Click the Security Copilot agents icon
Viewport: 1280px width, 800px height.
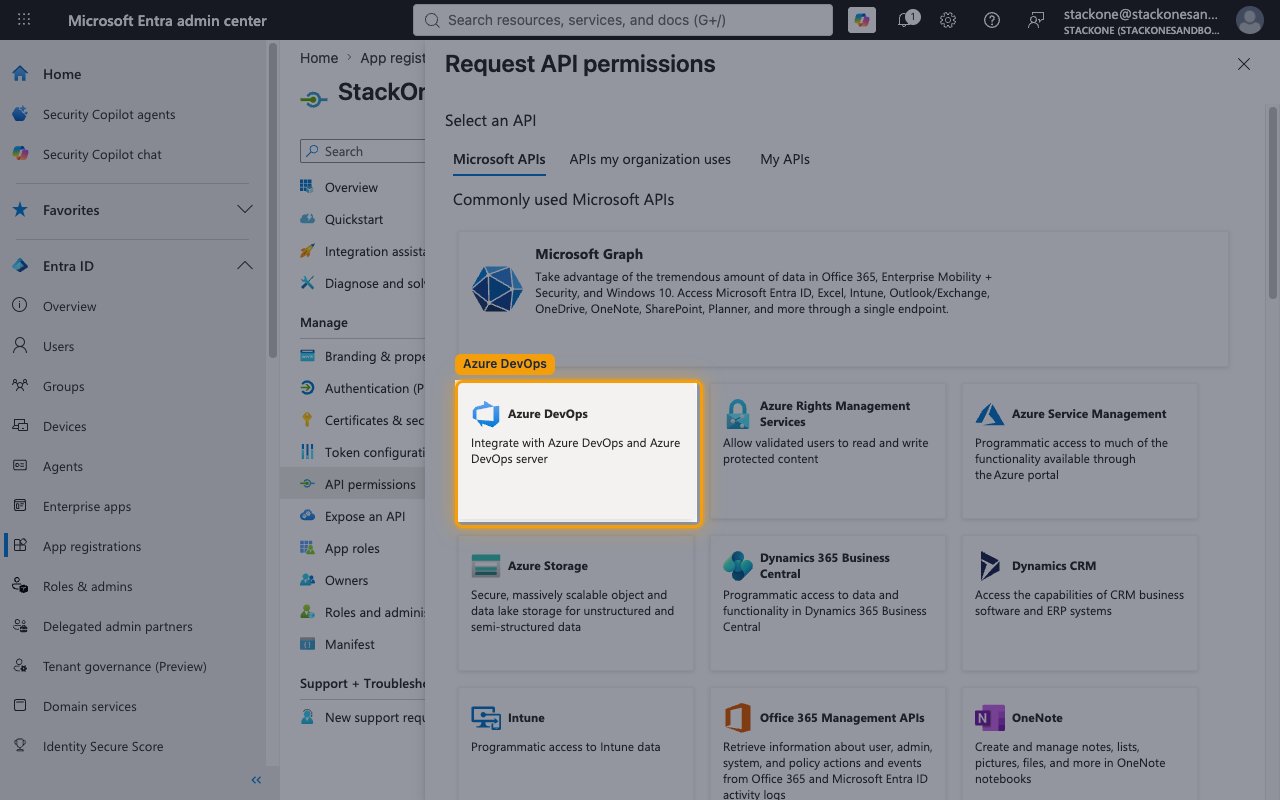(x=20, y=114)
